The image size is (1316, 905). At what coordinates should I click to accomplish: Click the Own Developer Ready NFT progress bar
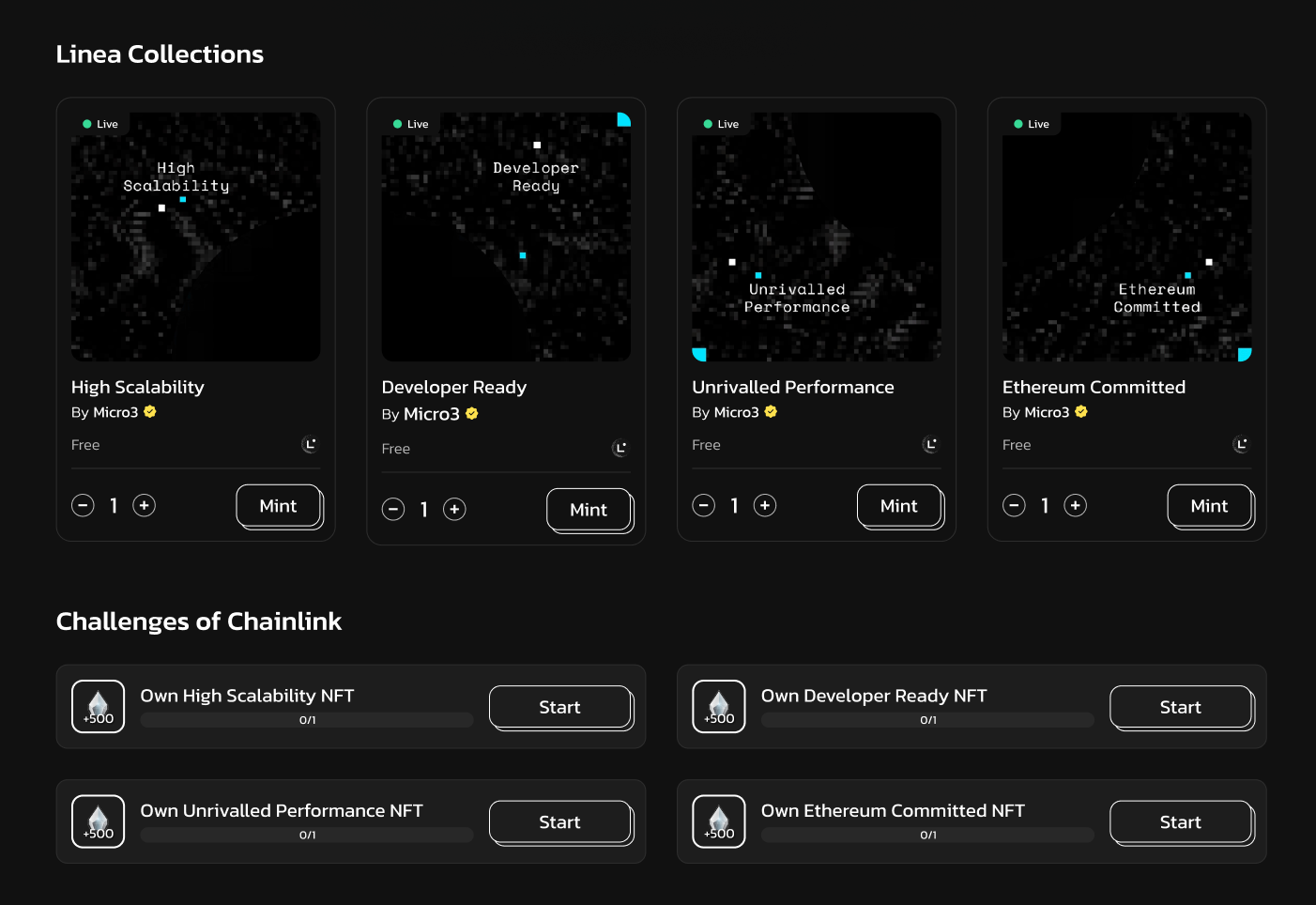(927, 720)
